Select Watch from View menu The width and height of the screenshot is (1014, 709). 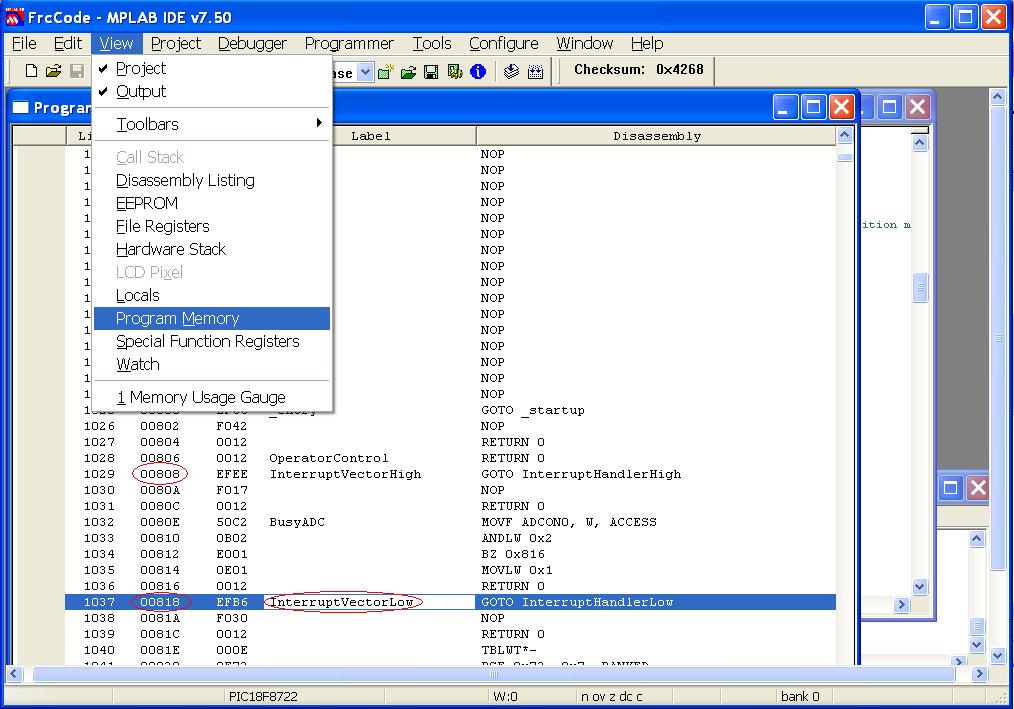211,364
